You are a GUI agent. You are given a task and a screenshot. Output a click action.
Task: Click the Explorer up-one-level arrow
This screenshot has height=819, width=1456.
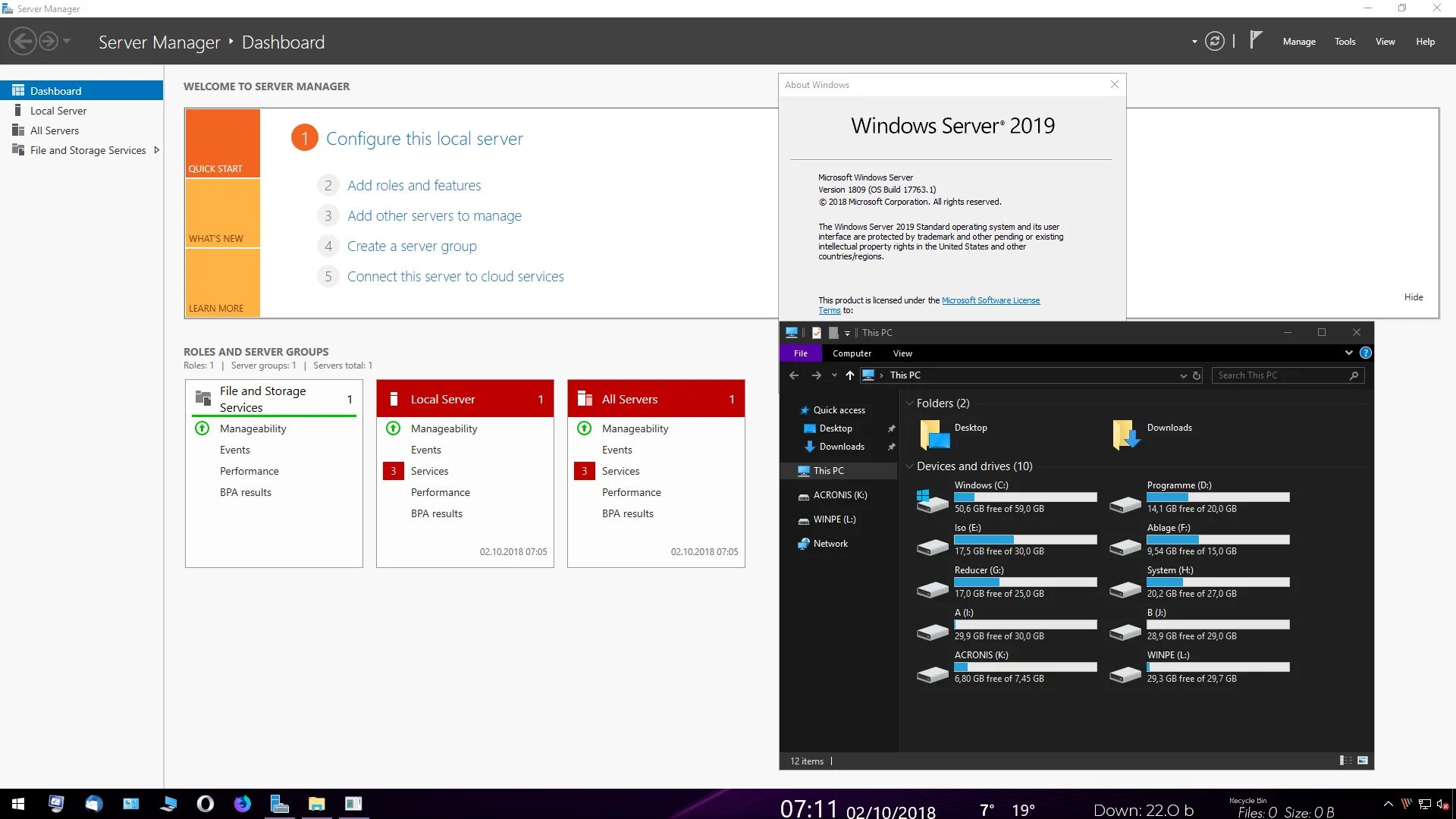850,375
